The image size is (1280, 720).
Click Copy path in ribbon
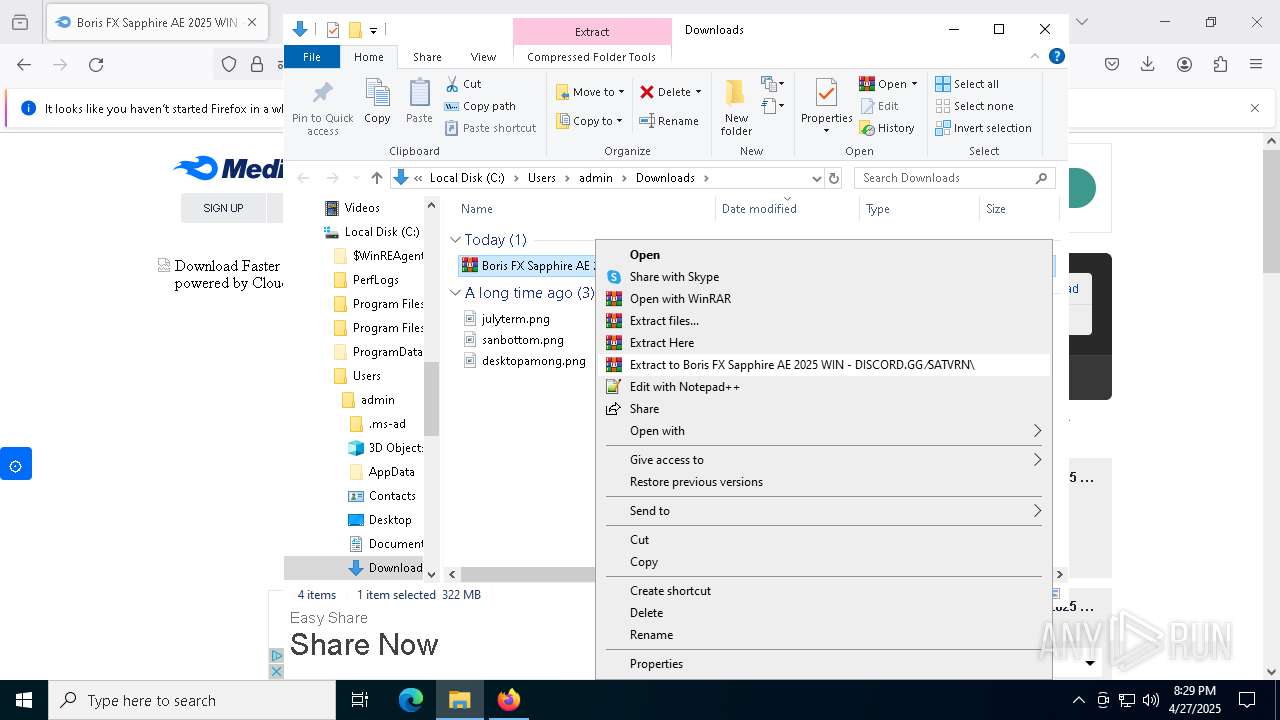[480, 106]
